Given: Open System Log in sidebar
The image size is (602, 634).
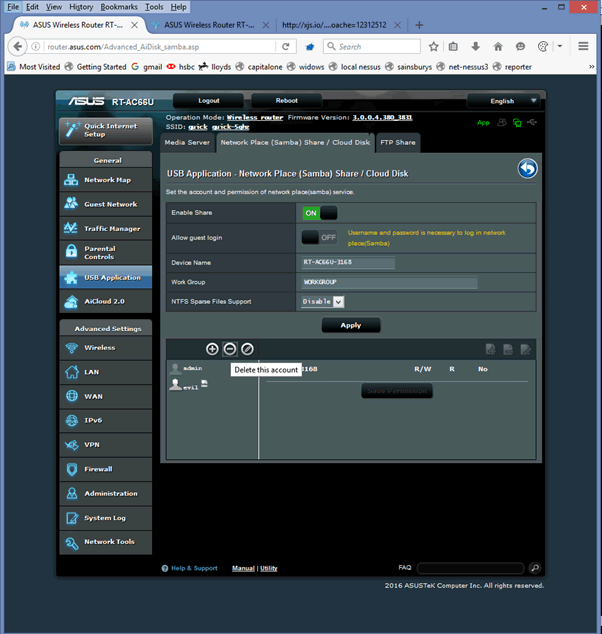Looking at the screenshot, I should pyautogui.click(x=106, y=518).
